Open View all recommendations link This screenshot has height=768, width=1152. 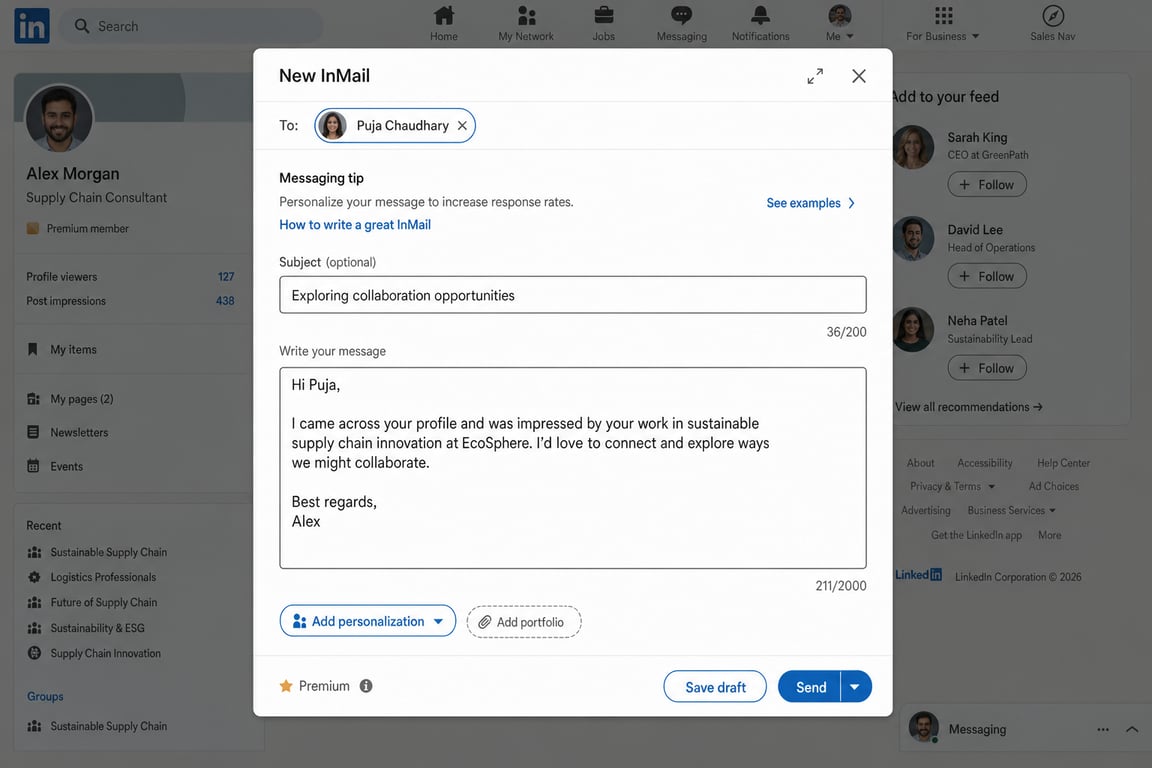coord(968,406)
